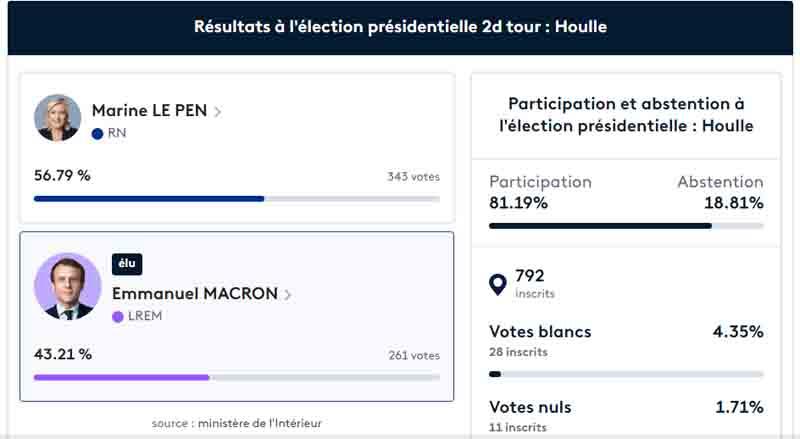The height and width of the screenshot is (439, 800).
Task: Click Emmanuel Macron's portrait photo
Action: tap(67, 286)
